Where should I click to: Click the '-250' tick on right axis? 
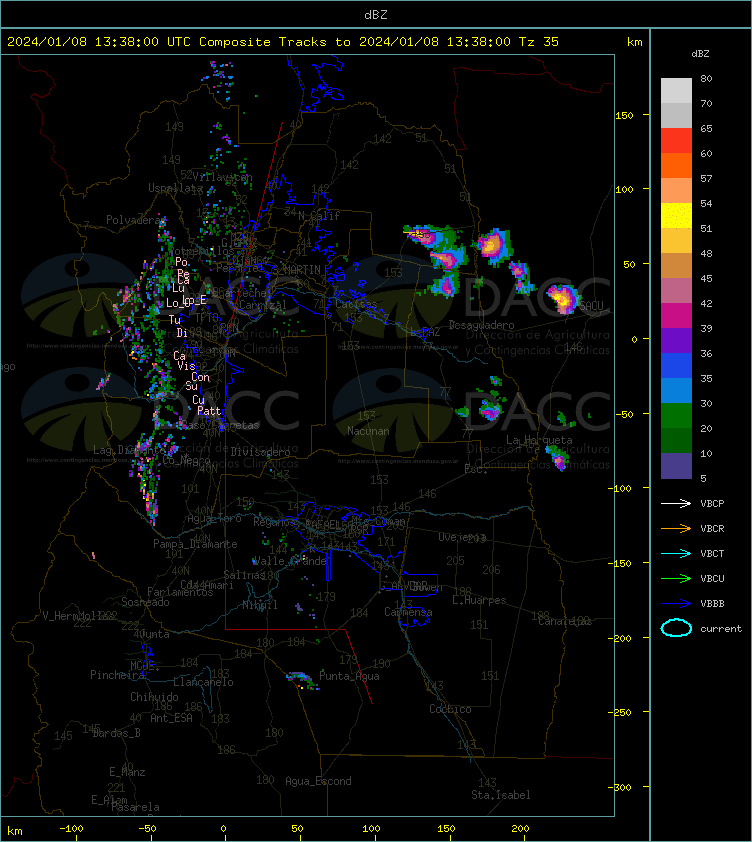620,712
